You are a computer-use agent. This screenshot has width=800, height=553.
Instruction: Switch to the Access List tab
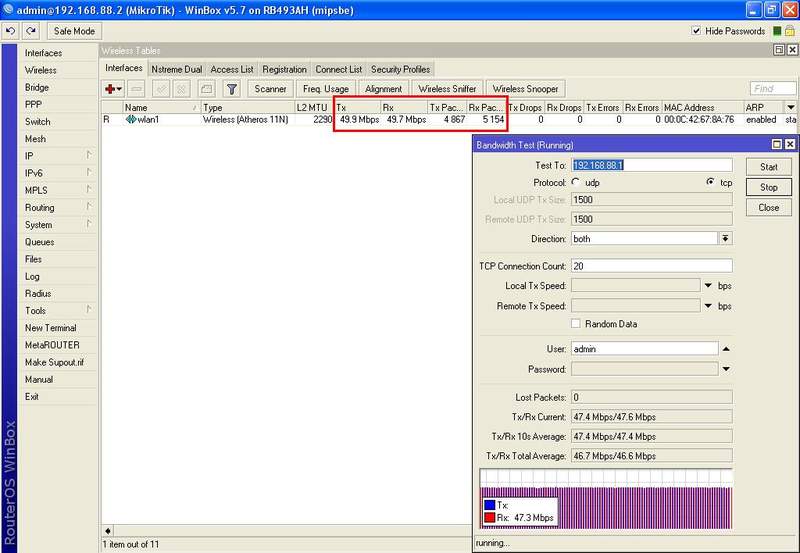pos(232,69)
